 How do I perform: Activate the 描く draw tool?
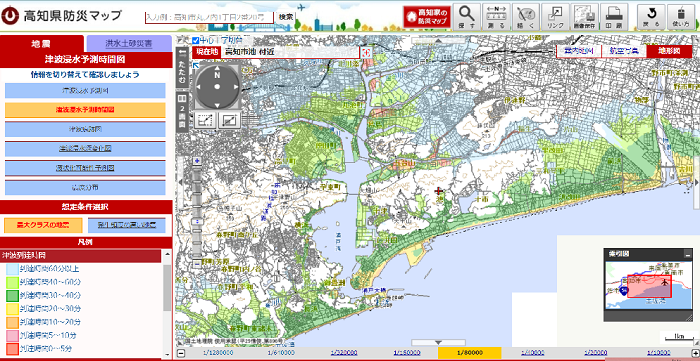[x=526, y=17]
